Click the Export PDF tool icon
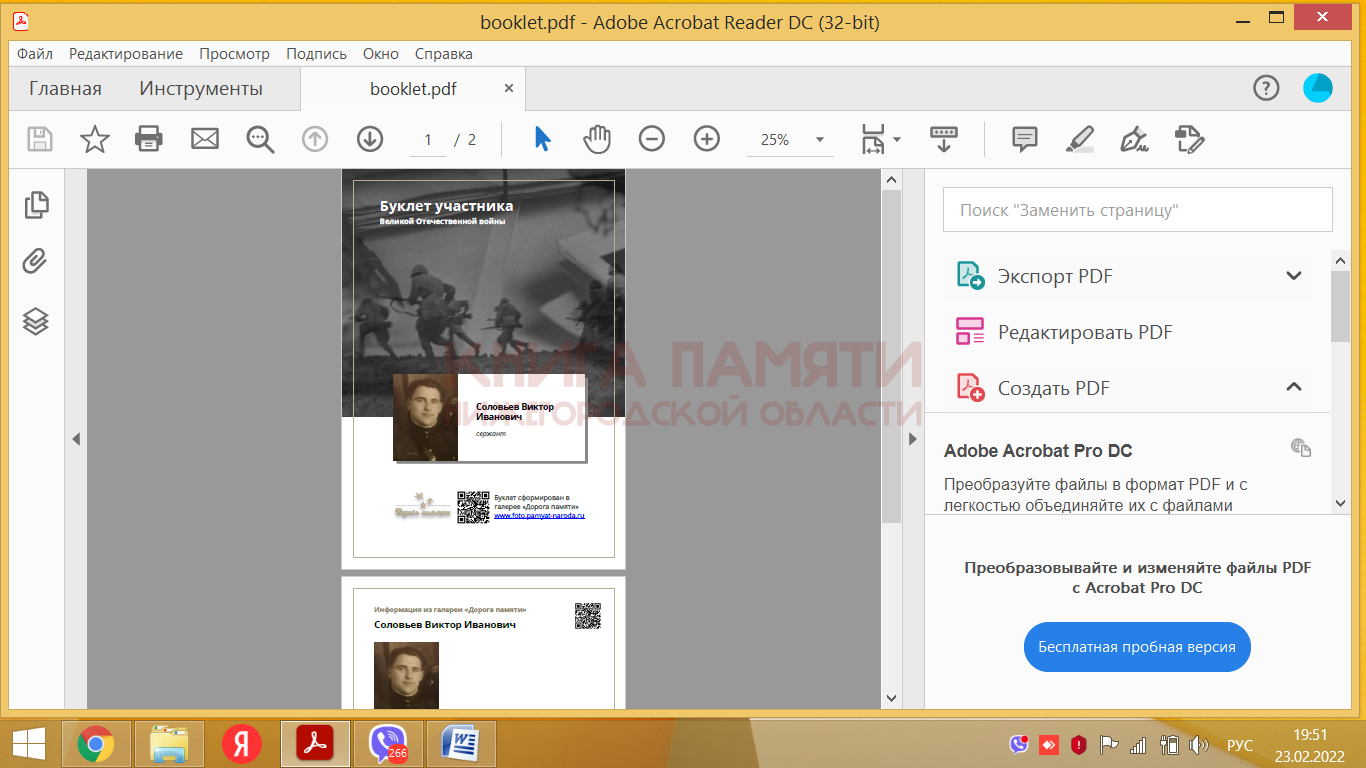The height and width of the screenshot is (768, 1366). (971, 277)
